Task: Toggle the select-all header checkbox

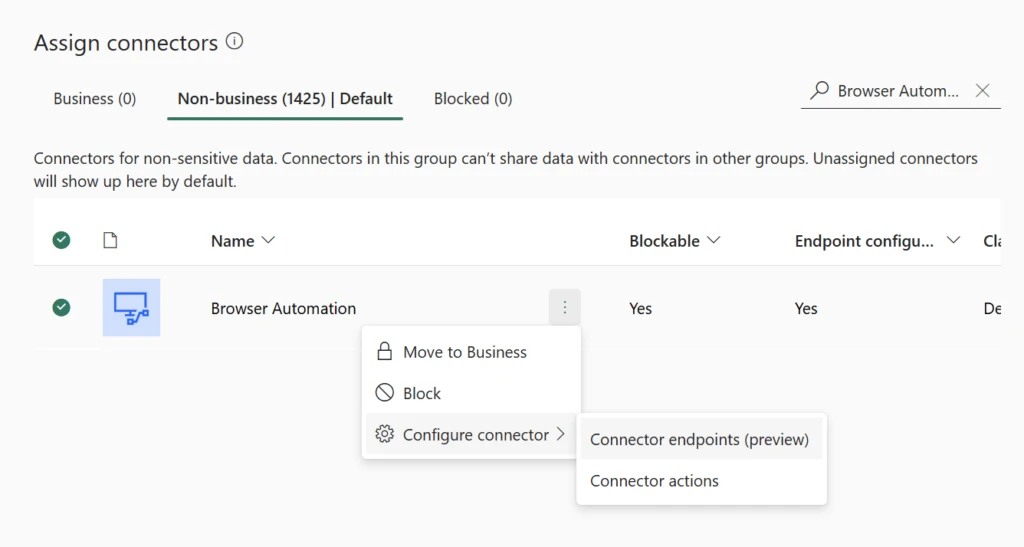Action: (x=61, y=240)
